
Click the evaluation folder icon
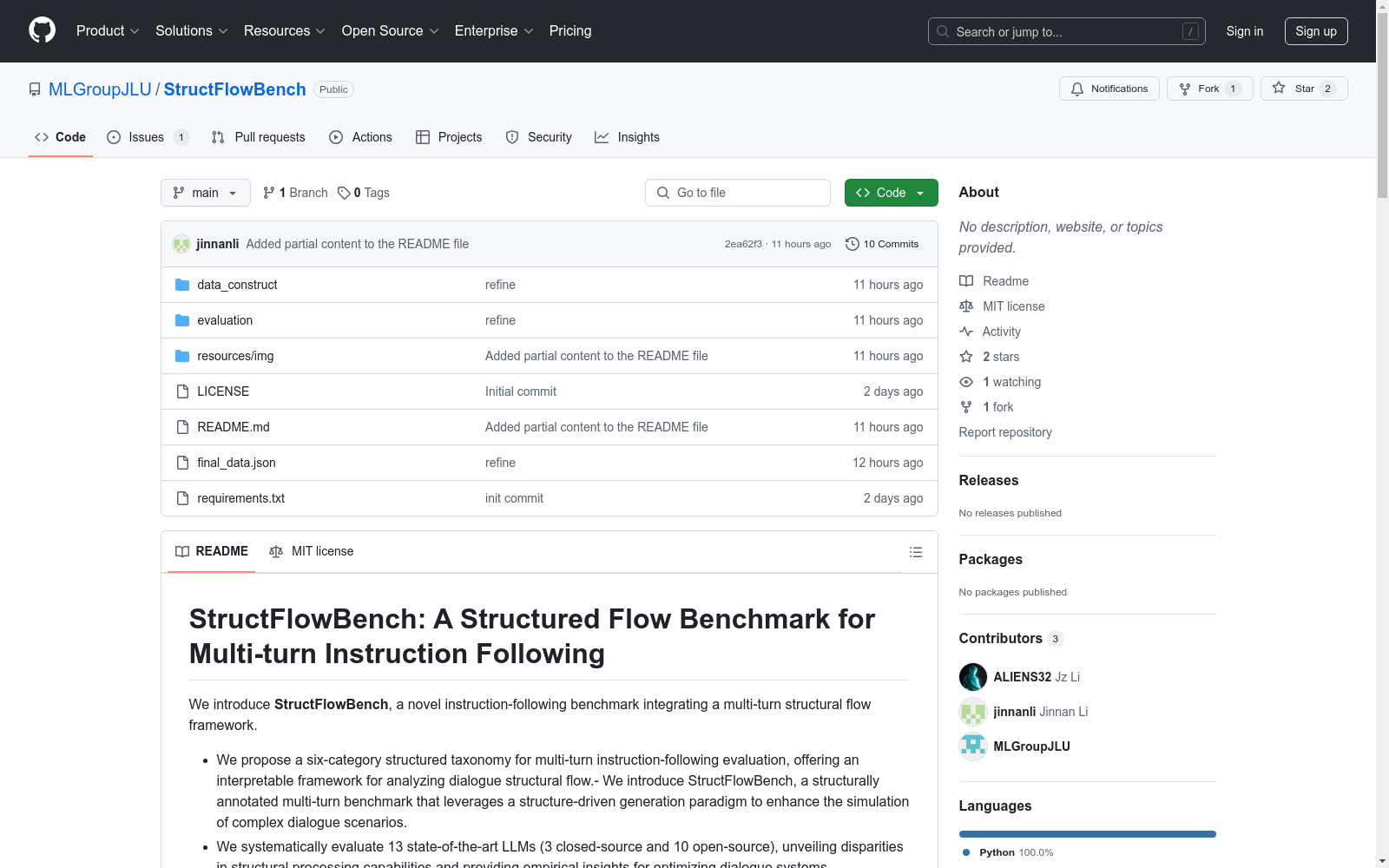182,320
